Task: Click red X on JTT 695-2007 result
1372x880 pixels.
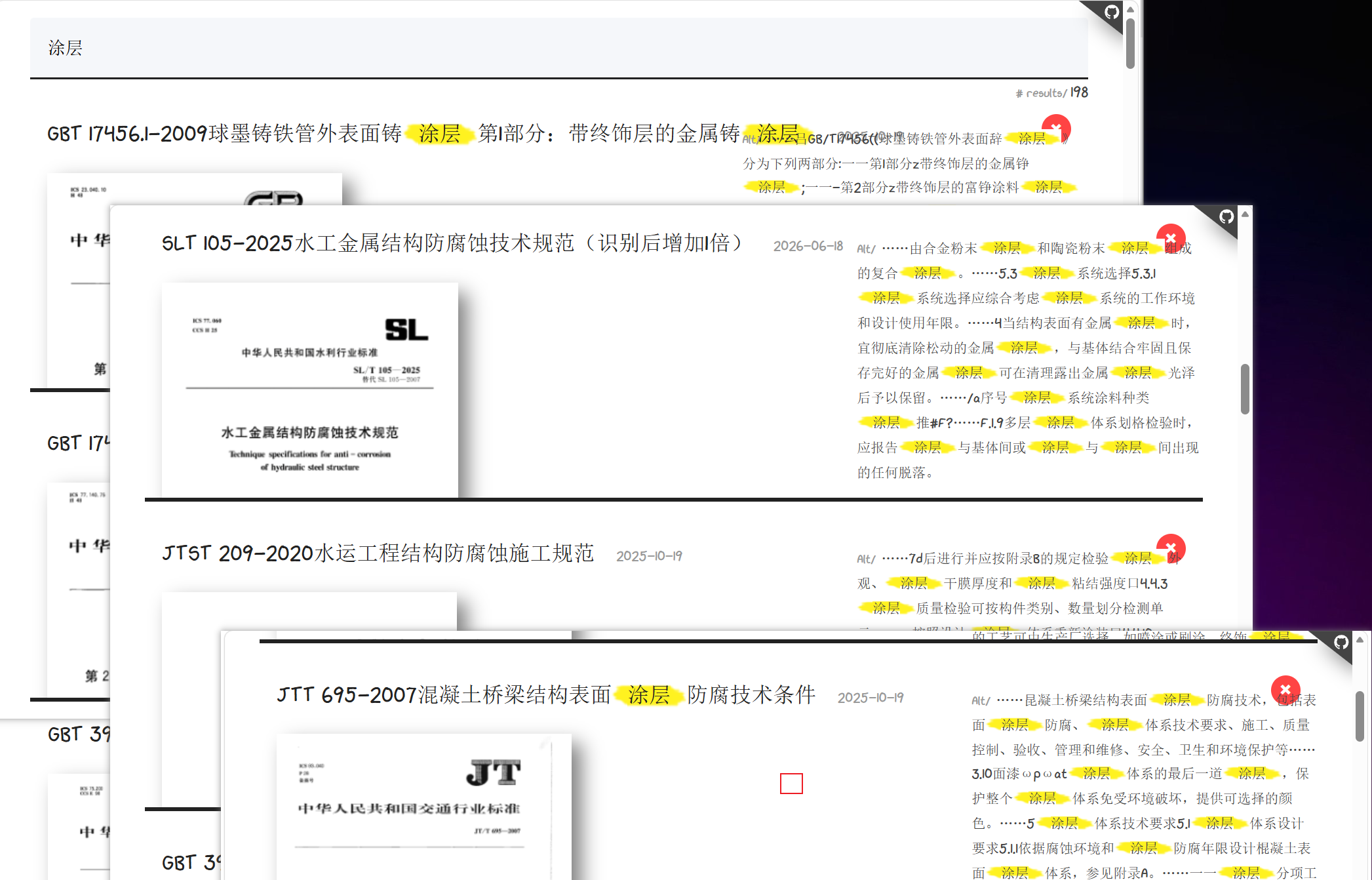Action: 1285,690
